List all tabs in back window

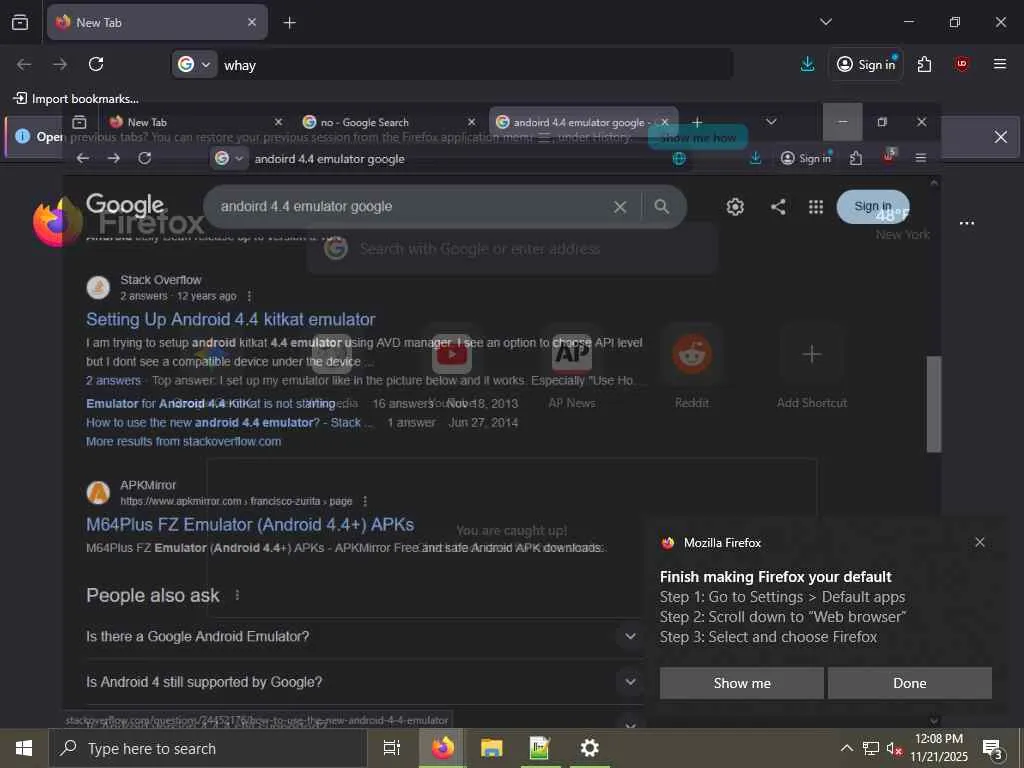825,22
